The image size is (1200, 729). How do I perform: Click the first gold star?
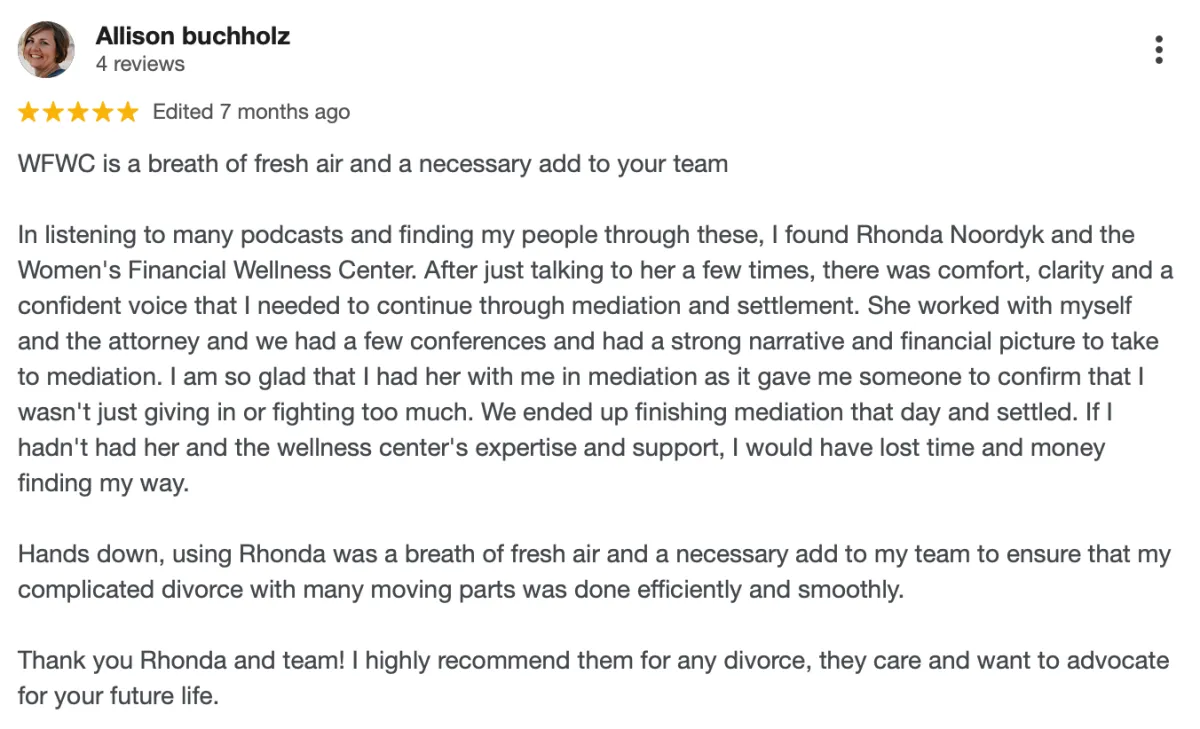click(28, 112)
